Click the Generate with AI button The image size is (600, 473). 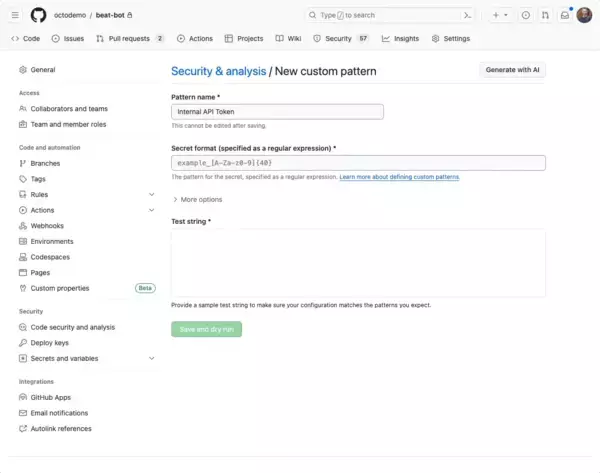pos(512,70)
